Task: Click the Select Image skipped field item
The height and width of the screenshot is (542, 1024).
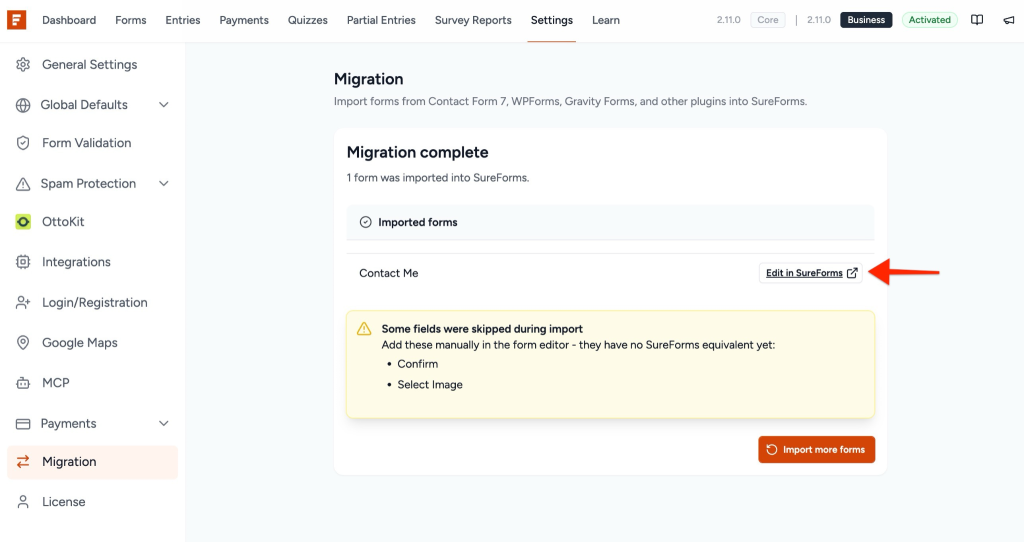Action: [x=430, y=385]
